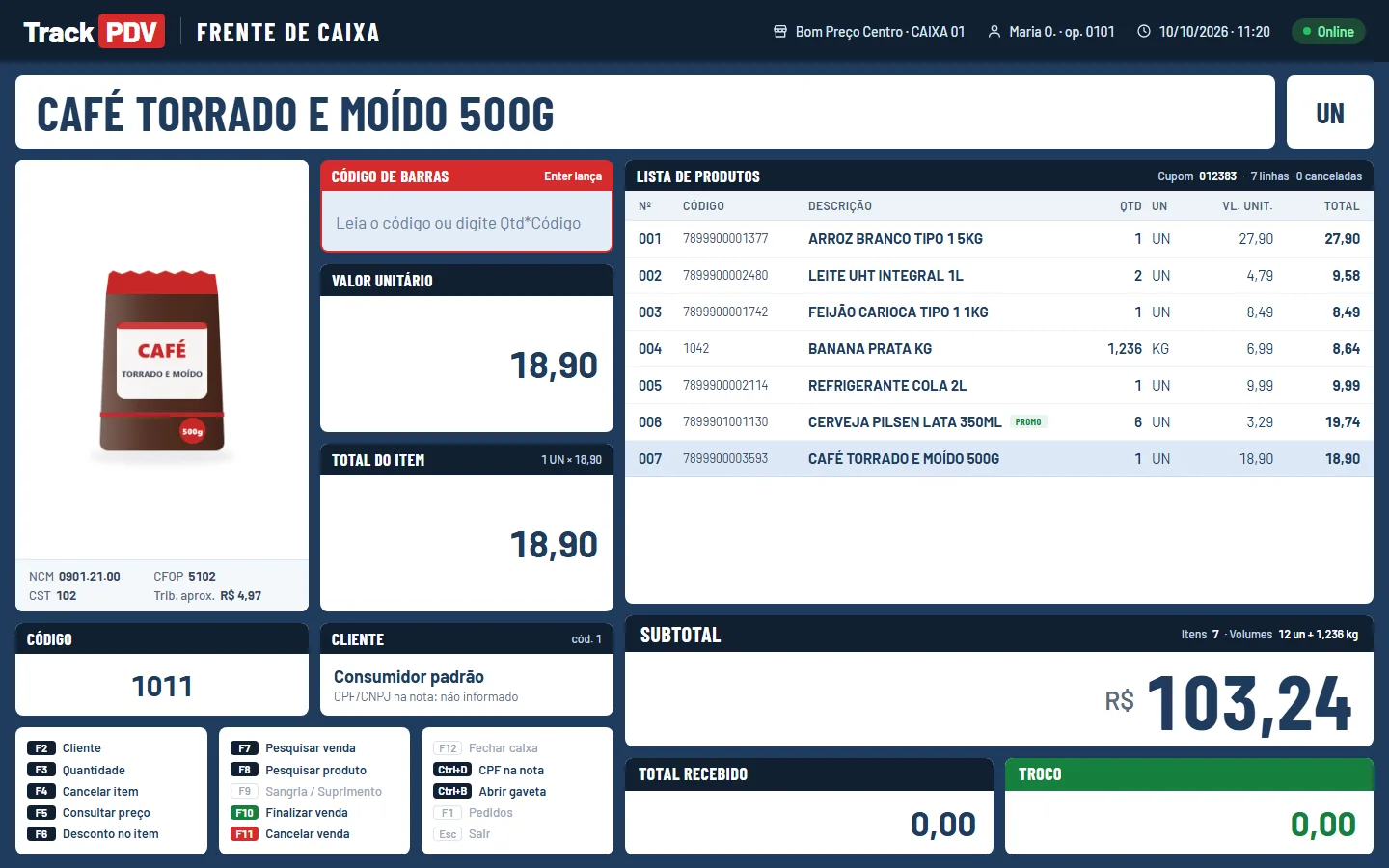This screenshot has width=1389, height=868.
Task: Select the LEITE UHT INTEGRAL 1L row
Action: pos(999,276)
